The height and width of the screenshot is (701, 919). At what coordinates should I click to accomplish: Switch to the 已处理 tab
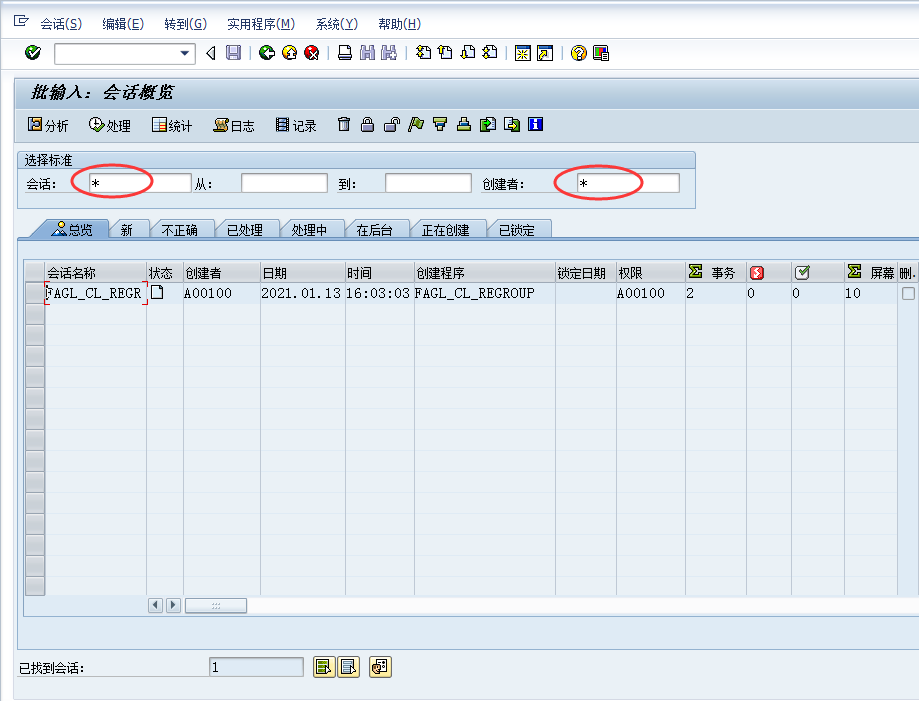coord(244,230)
